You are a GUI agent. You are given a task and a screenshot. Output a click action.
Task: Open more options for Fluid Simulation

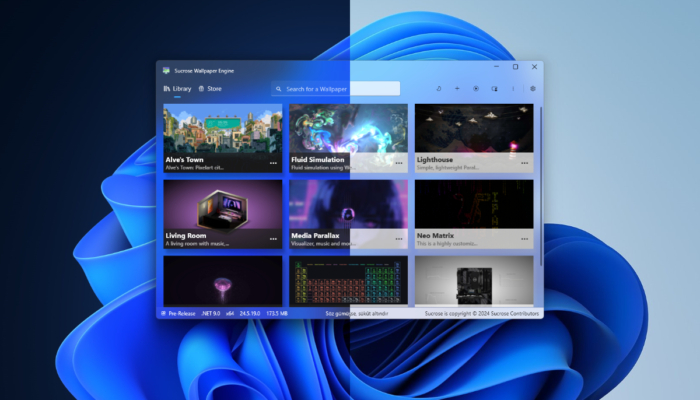pyautogui.click(x=399, y=163)
